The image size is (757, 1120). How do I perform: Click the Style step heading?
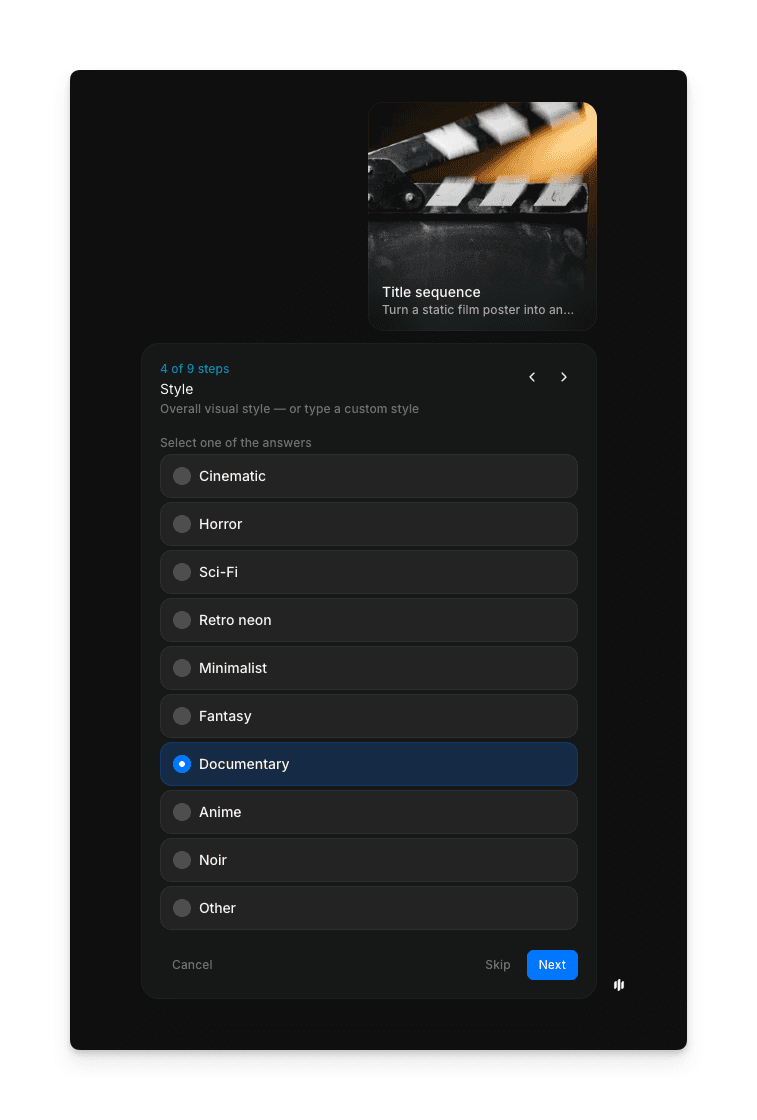[x=177, y=389]
